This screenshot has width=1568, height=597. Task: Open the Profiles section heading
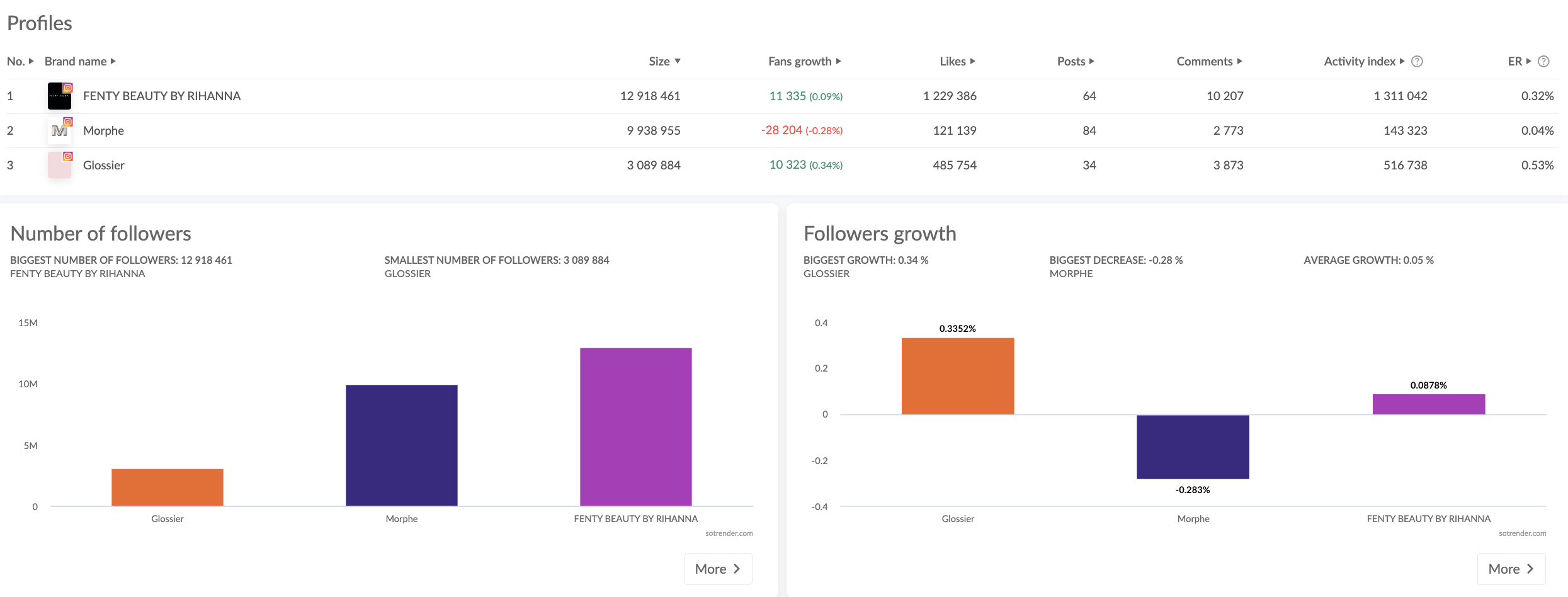point(40,23)
